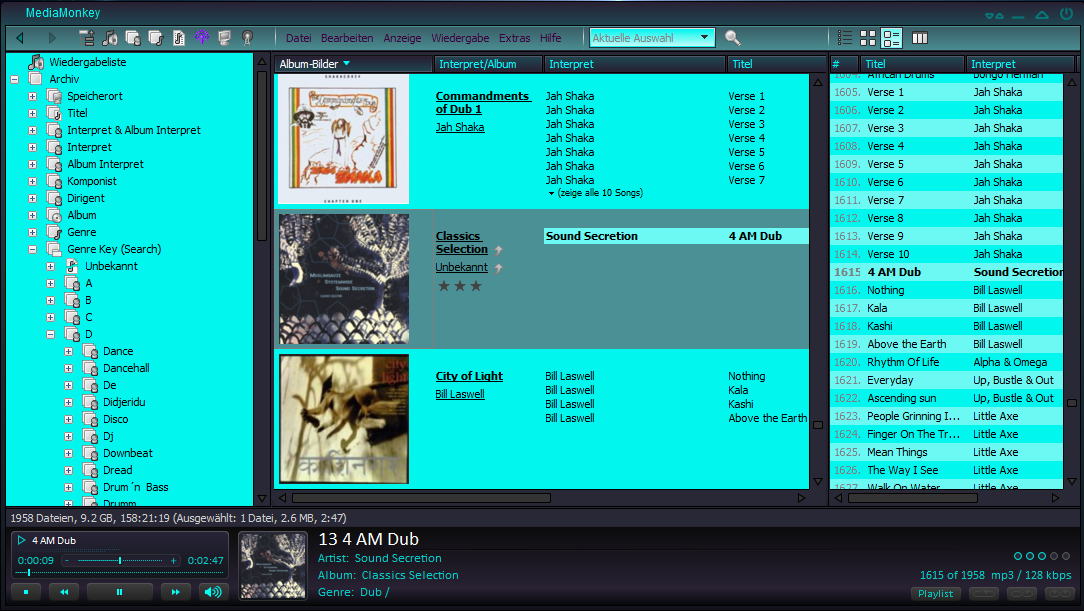Screen dimensions: 1084x611
Task: Expand the Dancehall genre node
Action: coord(68,368)
